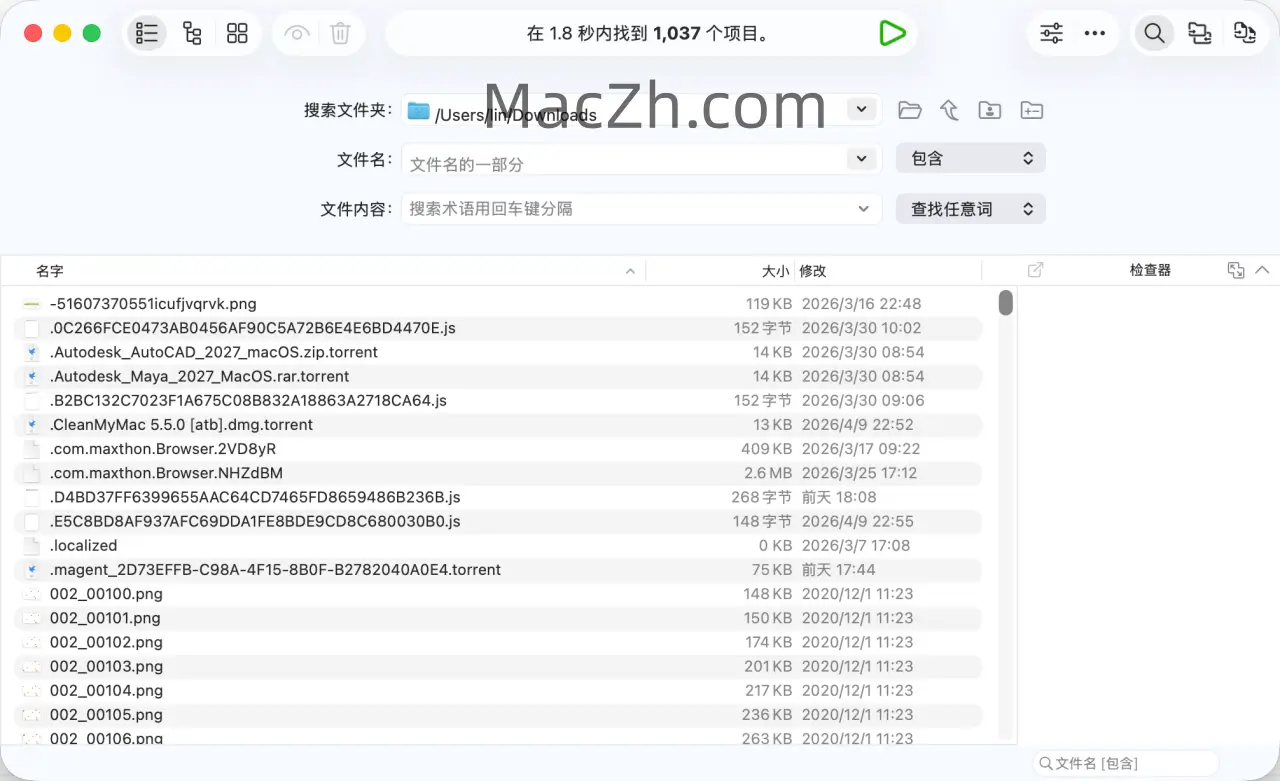Sort results by 大小 column header

coord(775,271)
